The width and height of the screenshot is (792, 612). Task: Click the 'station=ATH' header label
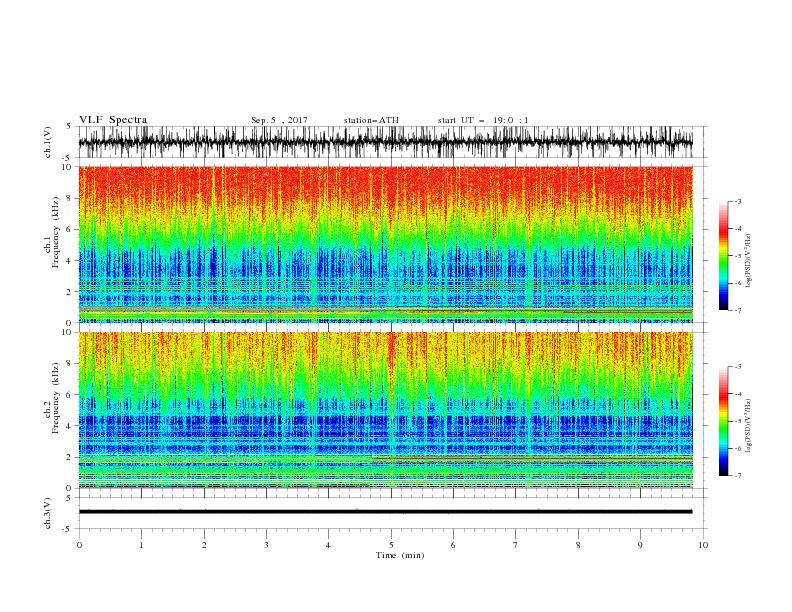coord(371,120)
